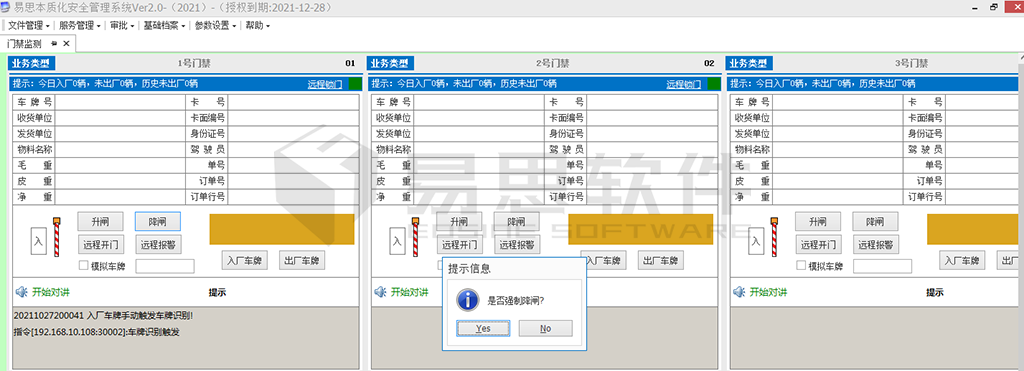Click 入厂车牌 in 3号门禁 panel
This screenshot has height=371, width=1024.
coord(962,260)
